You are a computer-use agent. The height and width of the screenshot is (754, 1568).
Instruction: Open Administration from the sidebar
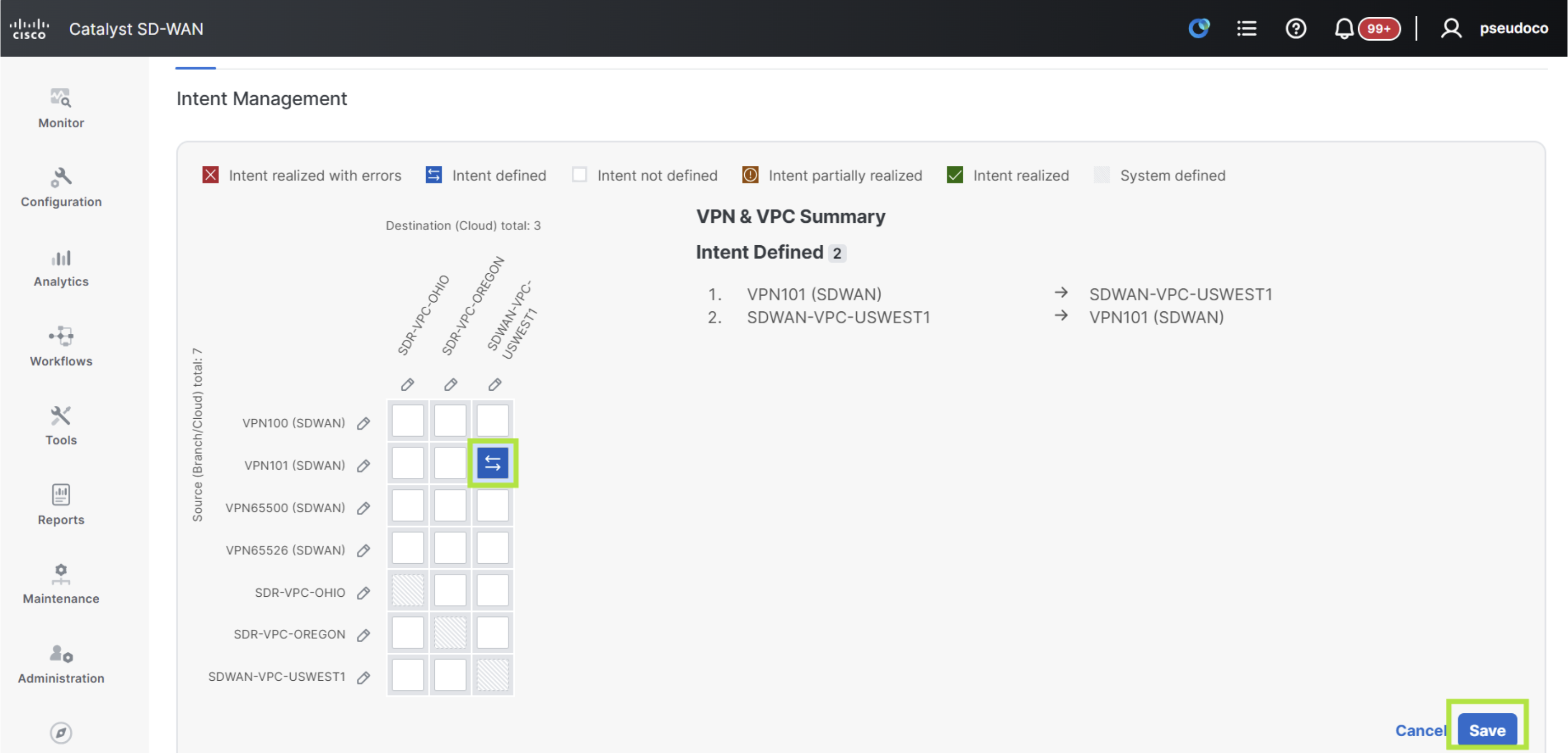tap(61, 664)
